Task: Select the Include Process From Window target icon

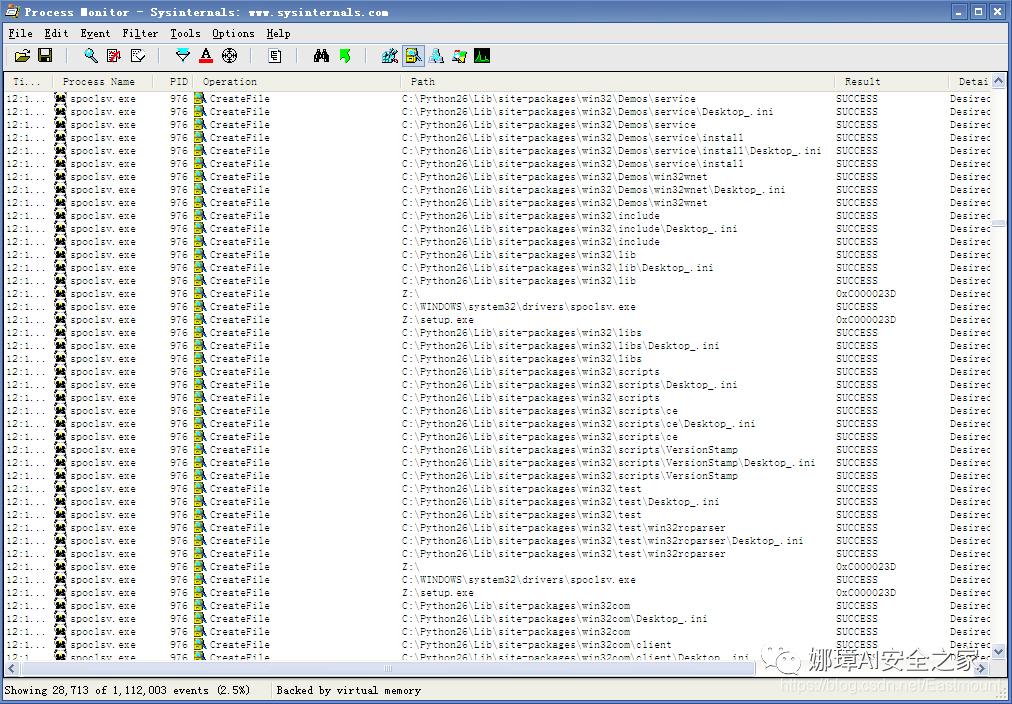Action: point(229,56)
